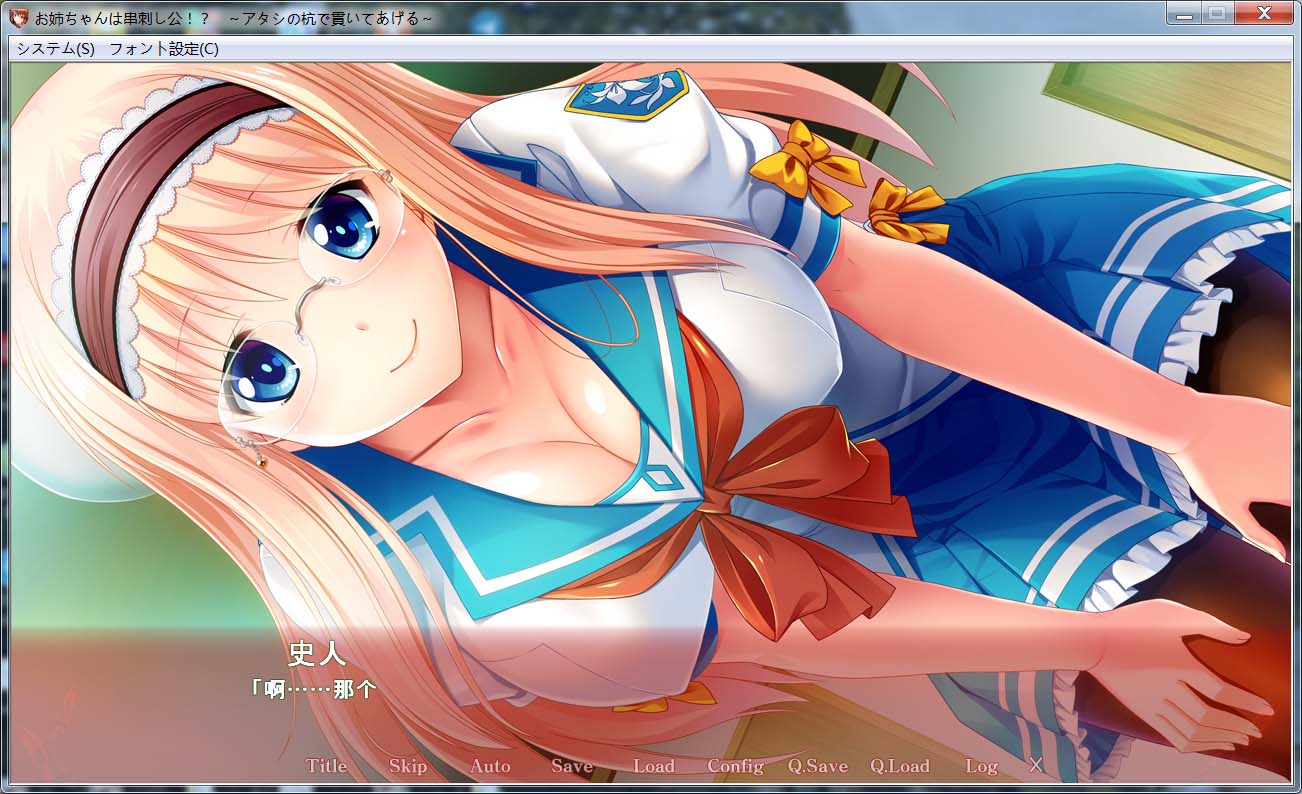Close the game window
The height and width of the screenshot is (794, 1302).
click(x=1262, y=13)
